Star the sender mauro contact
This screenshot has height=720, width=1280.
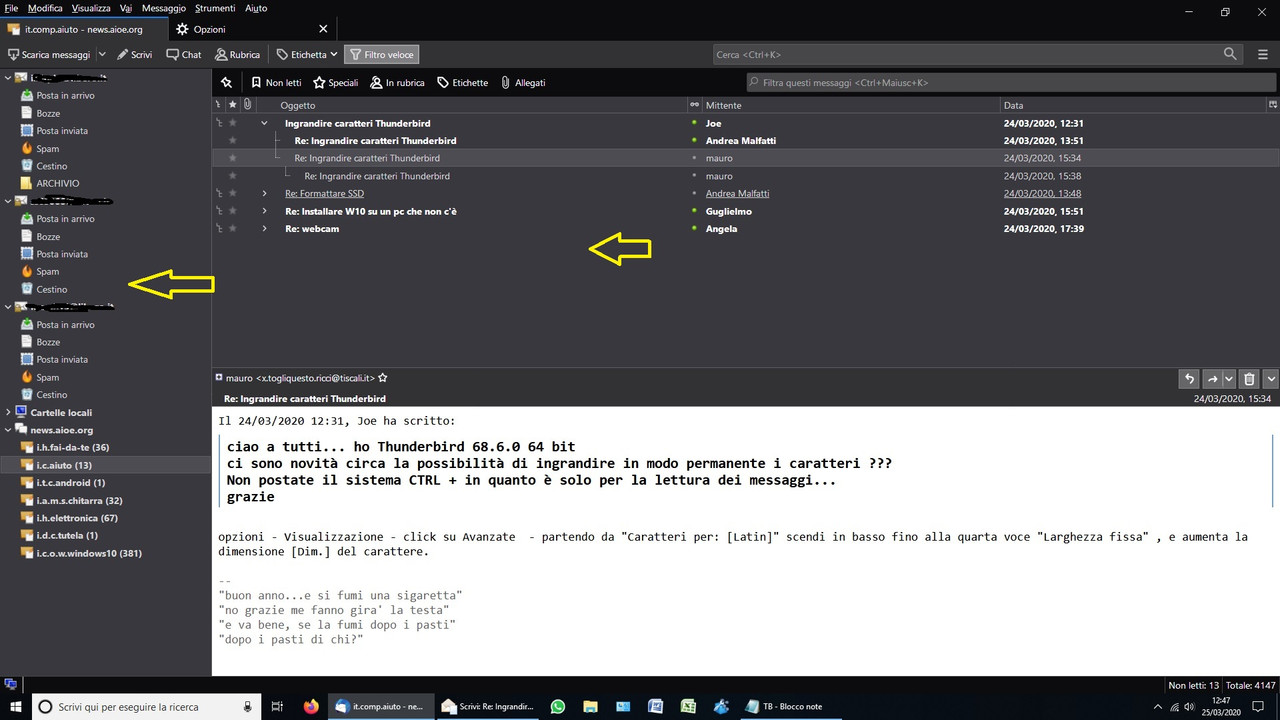[382, 379]
